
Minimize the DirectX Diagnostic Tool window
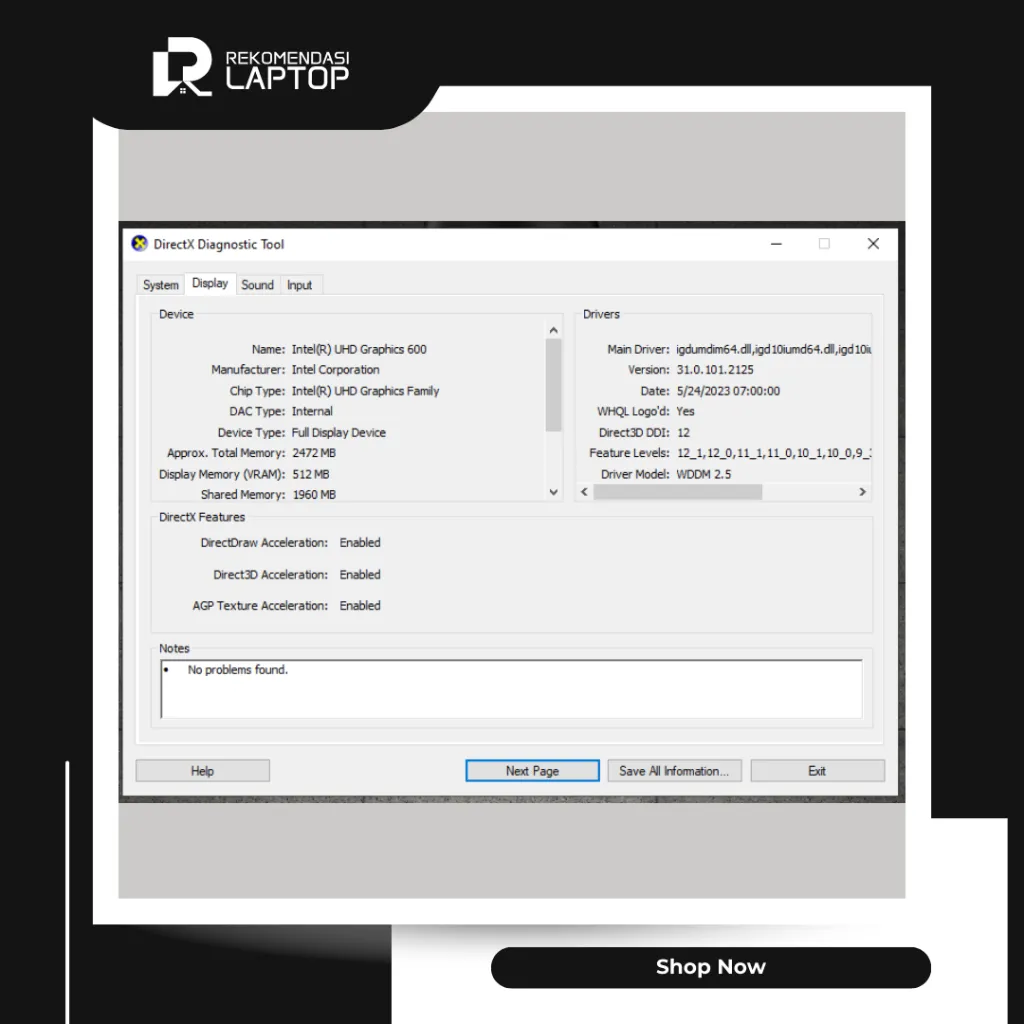click(776, 243)
